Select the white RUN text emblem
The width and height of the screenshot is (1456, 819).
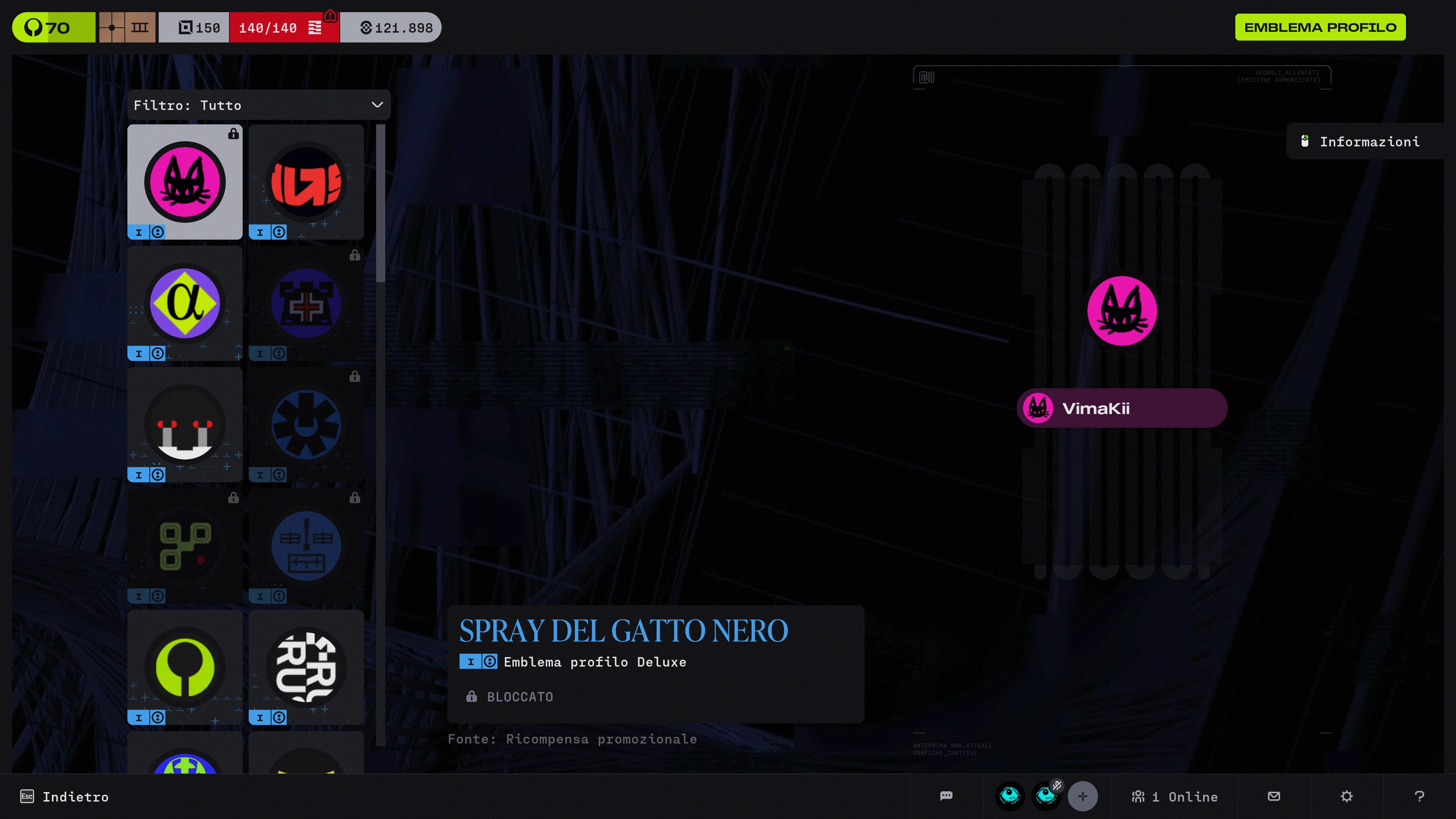tap(306, 667)
